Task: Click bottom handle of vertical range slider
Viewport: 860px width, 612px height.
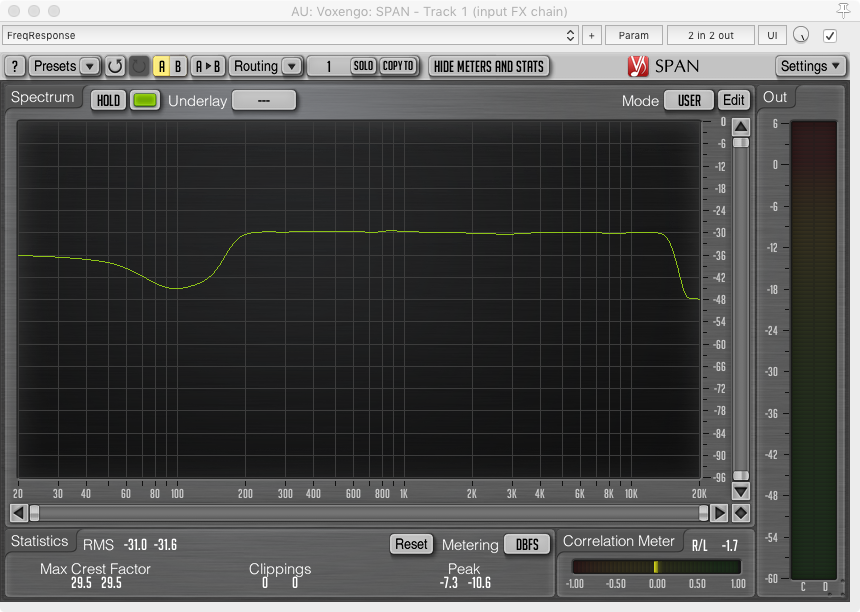Action: 741,475
